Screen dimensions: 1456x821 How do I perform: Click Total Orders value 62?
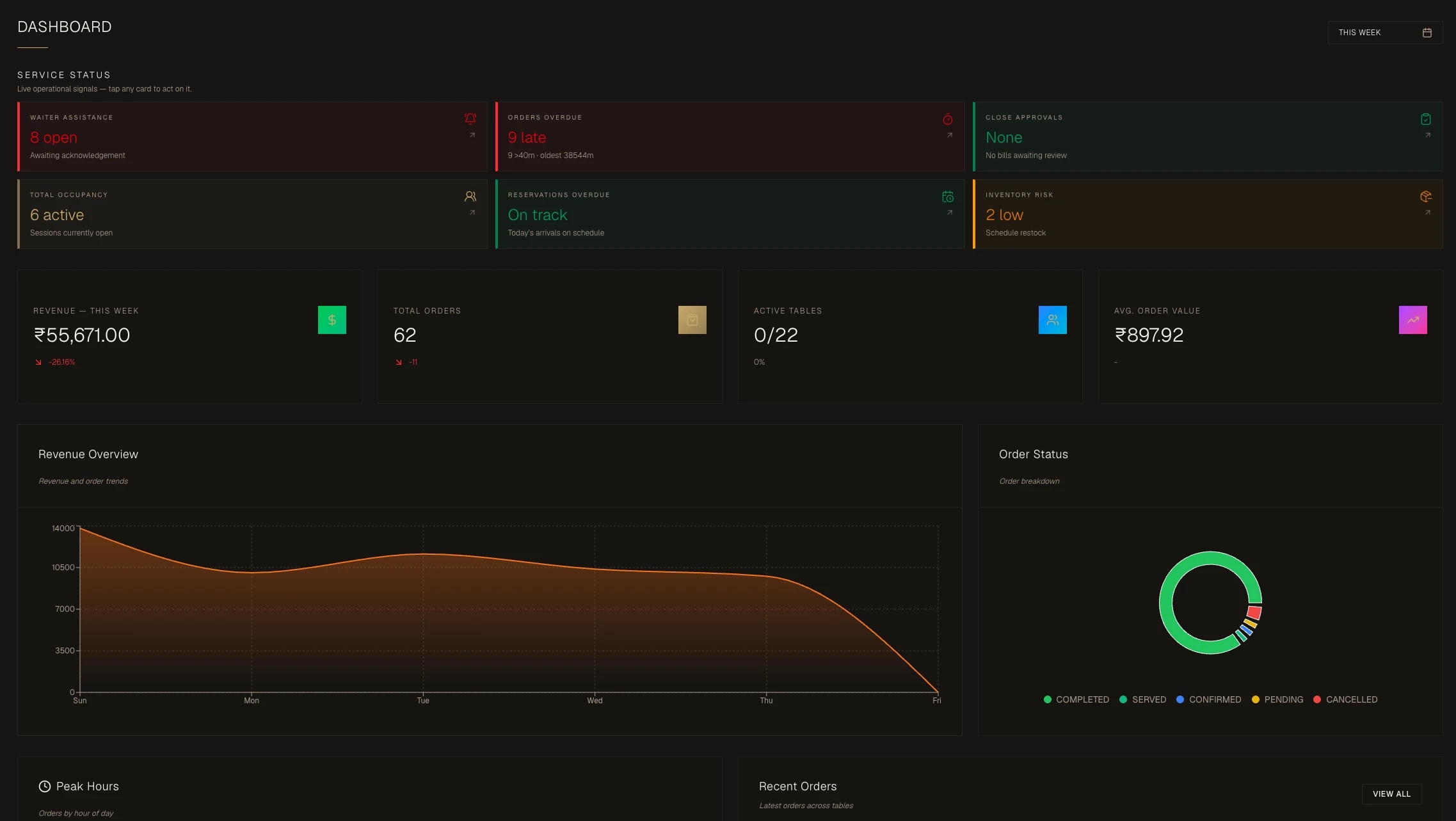404,335
